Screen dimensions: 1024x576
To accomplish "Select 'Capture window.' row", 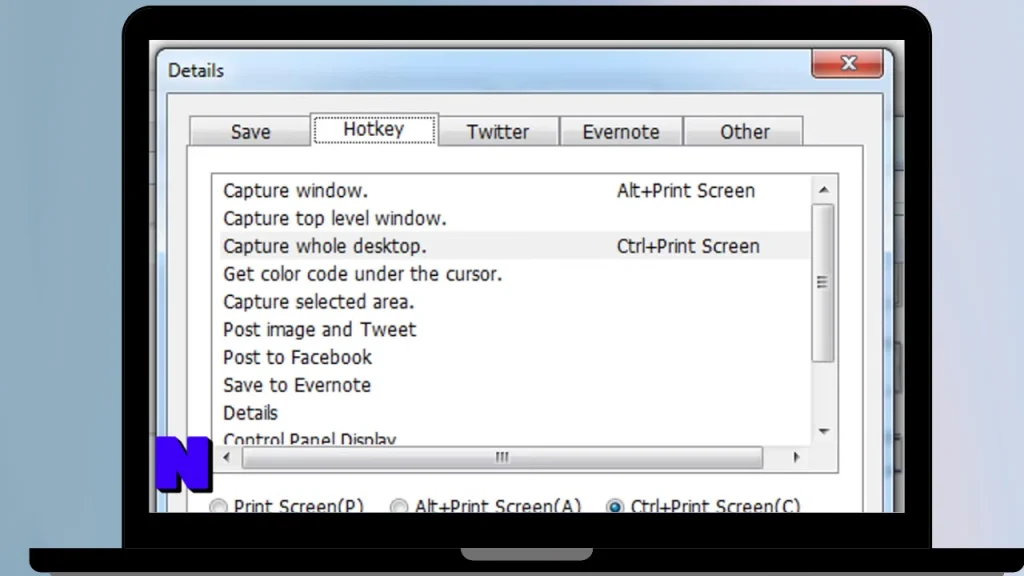I will [x=515, y=191].
